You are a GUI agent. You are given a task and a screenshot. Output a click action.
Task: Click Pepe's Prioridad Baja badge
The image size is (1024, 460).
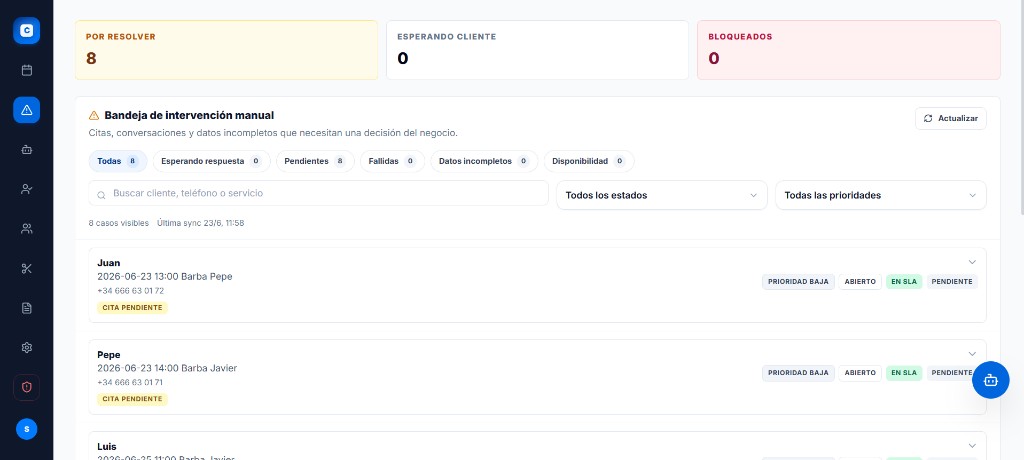[x=798, y=373]
